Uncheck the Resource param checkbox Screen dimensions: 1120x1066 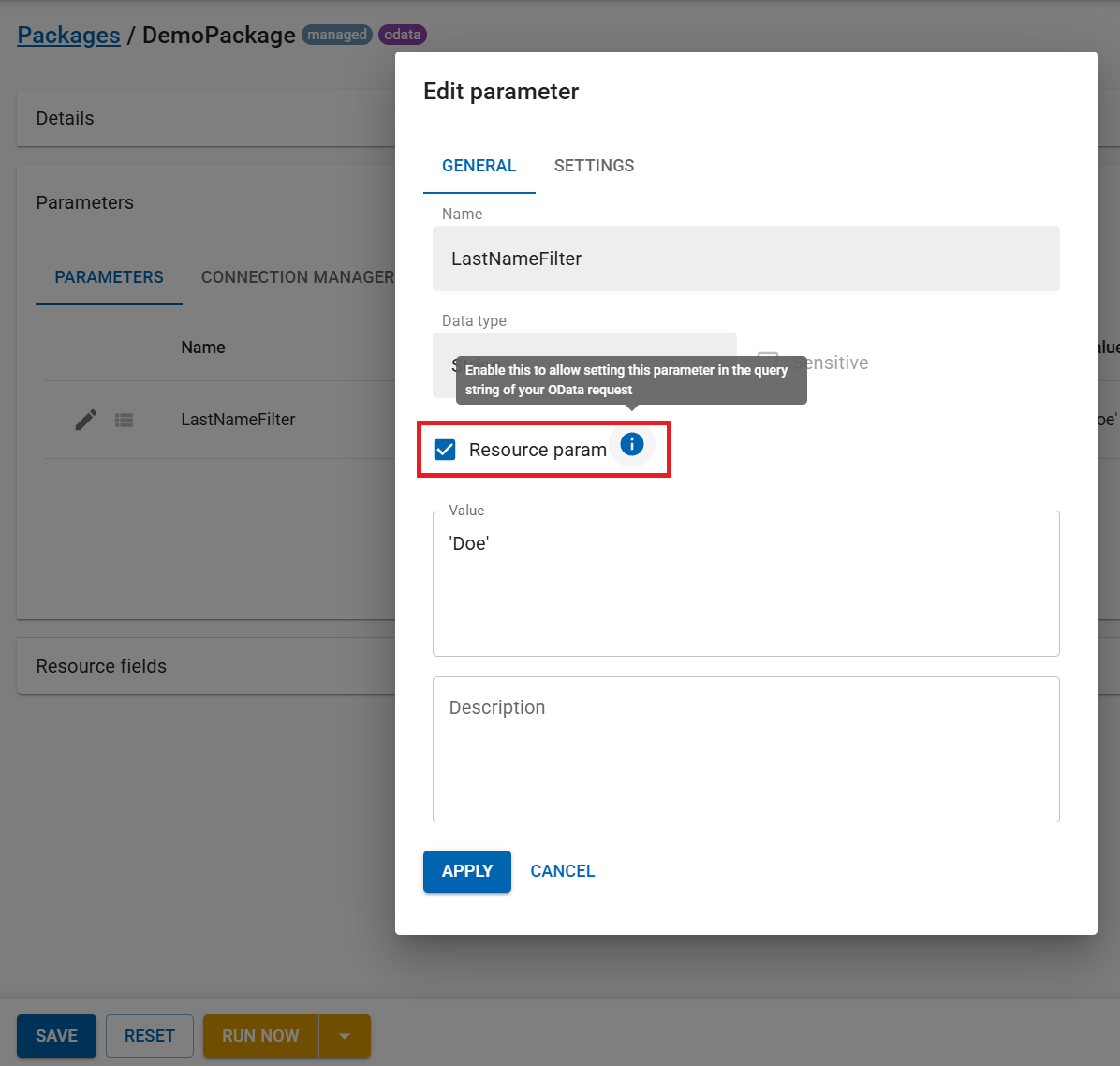click(445, 450)
